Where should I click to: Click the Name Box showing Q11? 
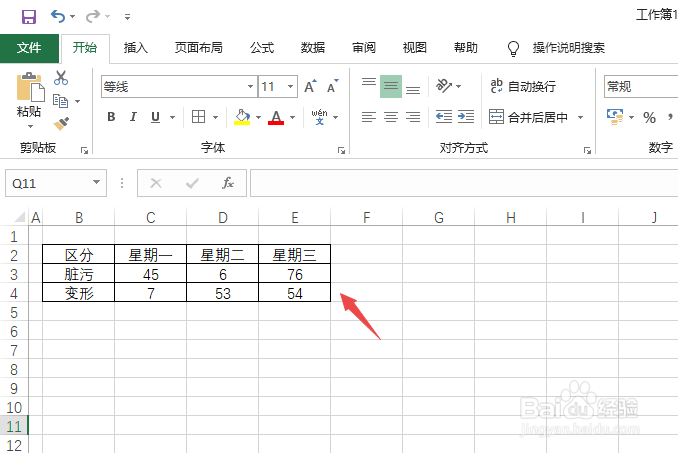56,183
